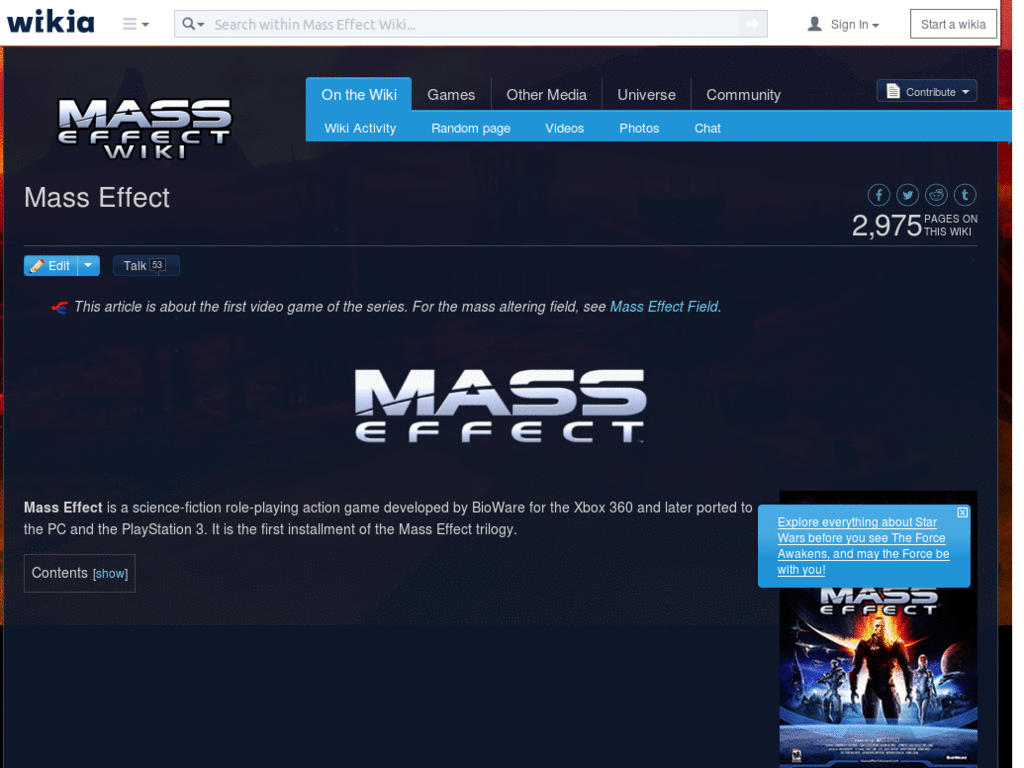The width and height of the screenshot is (1024, 768).
Task: Click the pencil icon on Edit
Action: coord(37,266)
